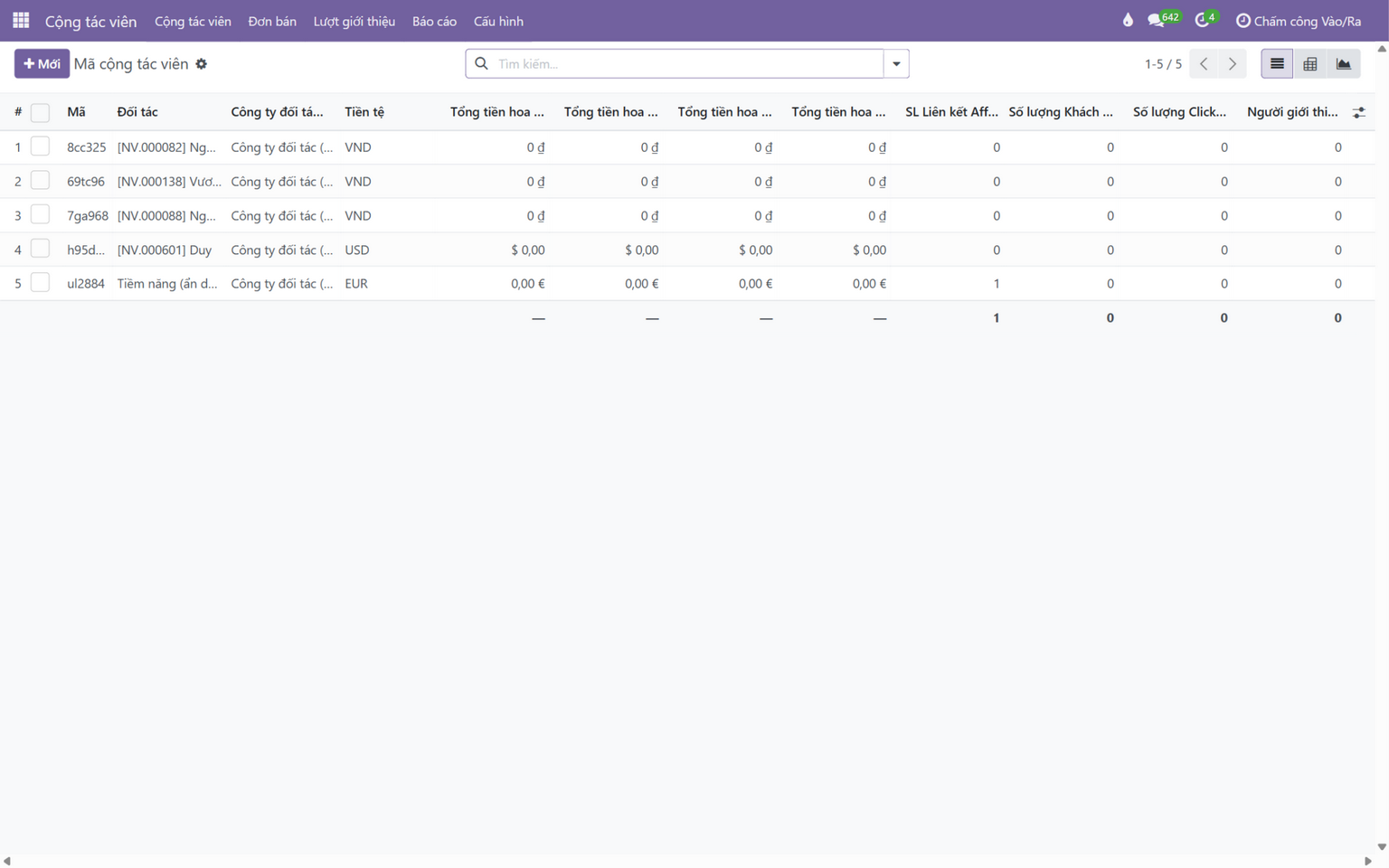Go to the next page of records

pos(1233,63)
